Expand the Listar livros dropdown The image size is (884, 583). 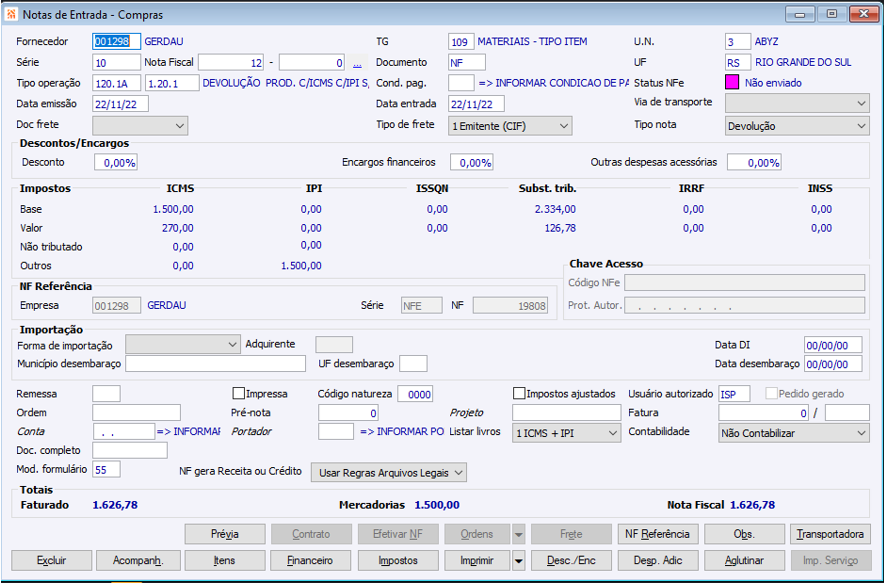click(x=566, y=433)
